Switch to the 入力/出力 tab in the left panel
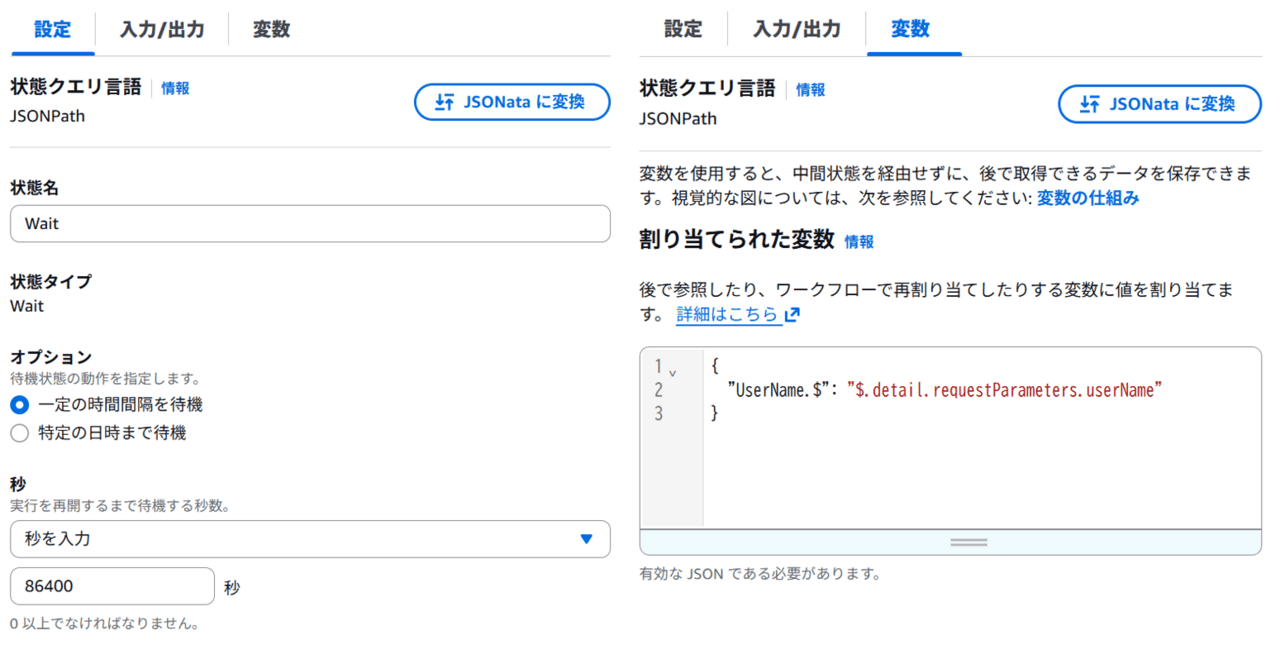The image size is (1280, 645). [x=162, y=29]
